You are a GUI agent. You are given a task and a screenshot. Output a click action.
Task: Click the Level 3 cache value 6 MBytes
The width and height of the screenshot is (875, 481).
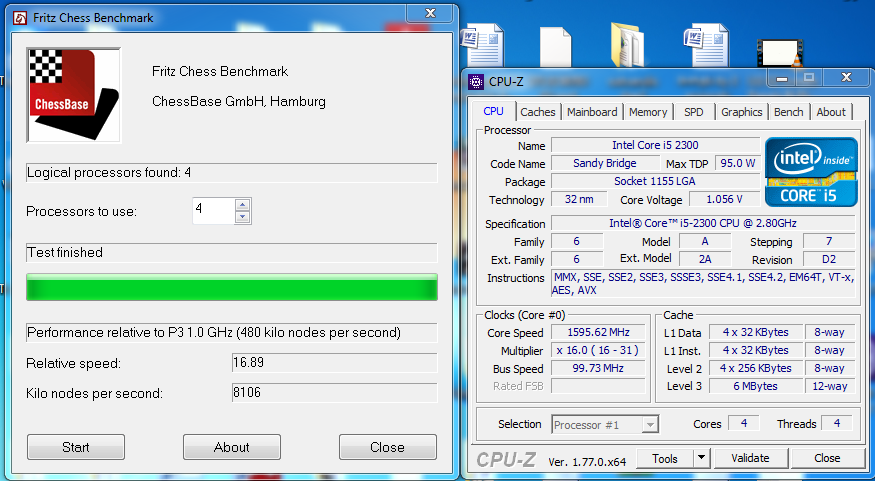[756, 386]
